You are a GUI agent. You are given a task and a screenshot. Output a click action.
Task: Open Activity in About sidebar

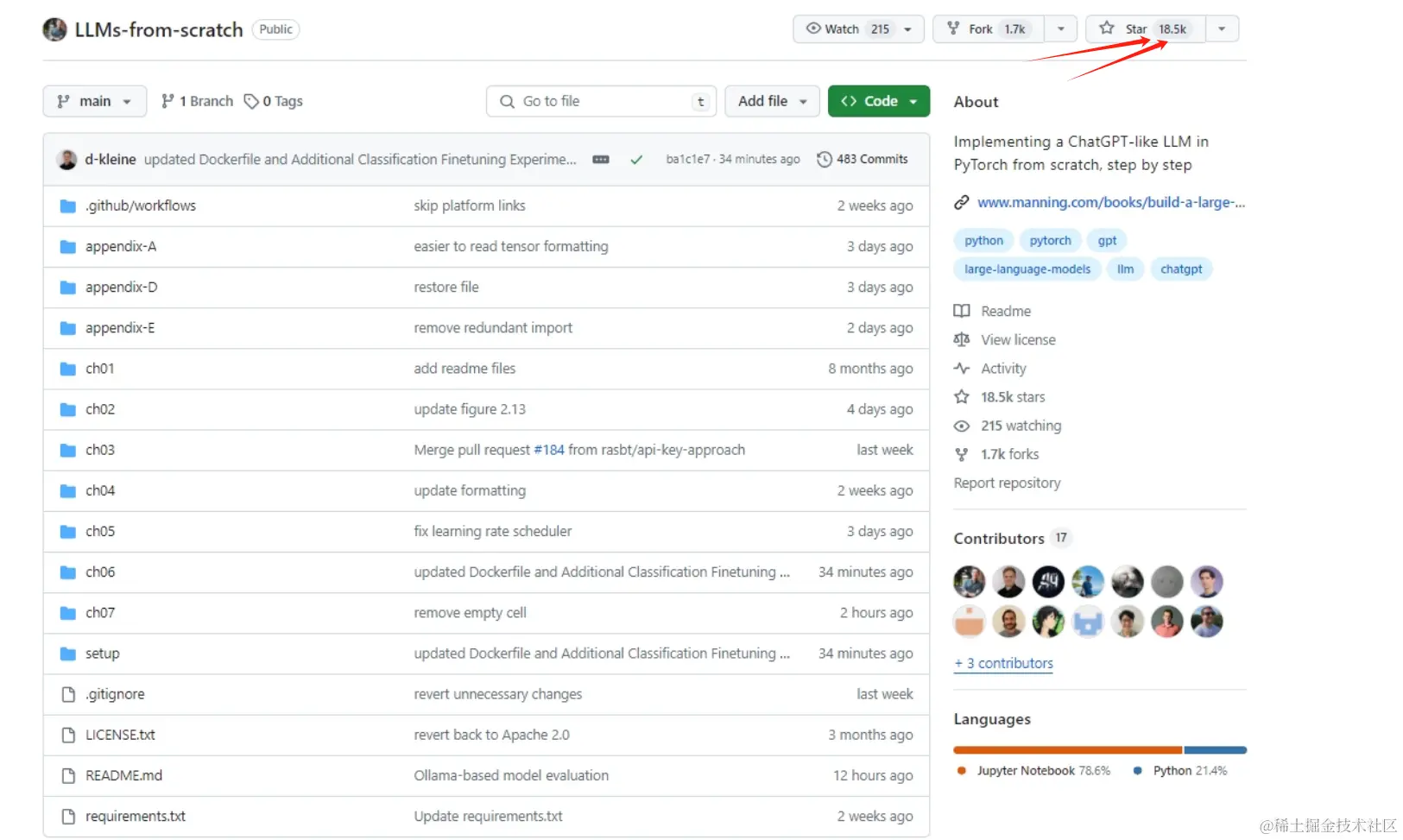click(x=990, y=369)
